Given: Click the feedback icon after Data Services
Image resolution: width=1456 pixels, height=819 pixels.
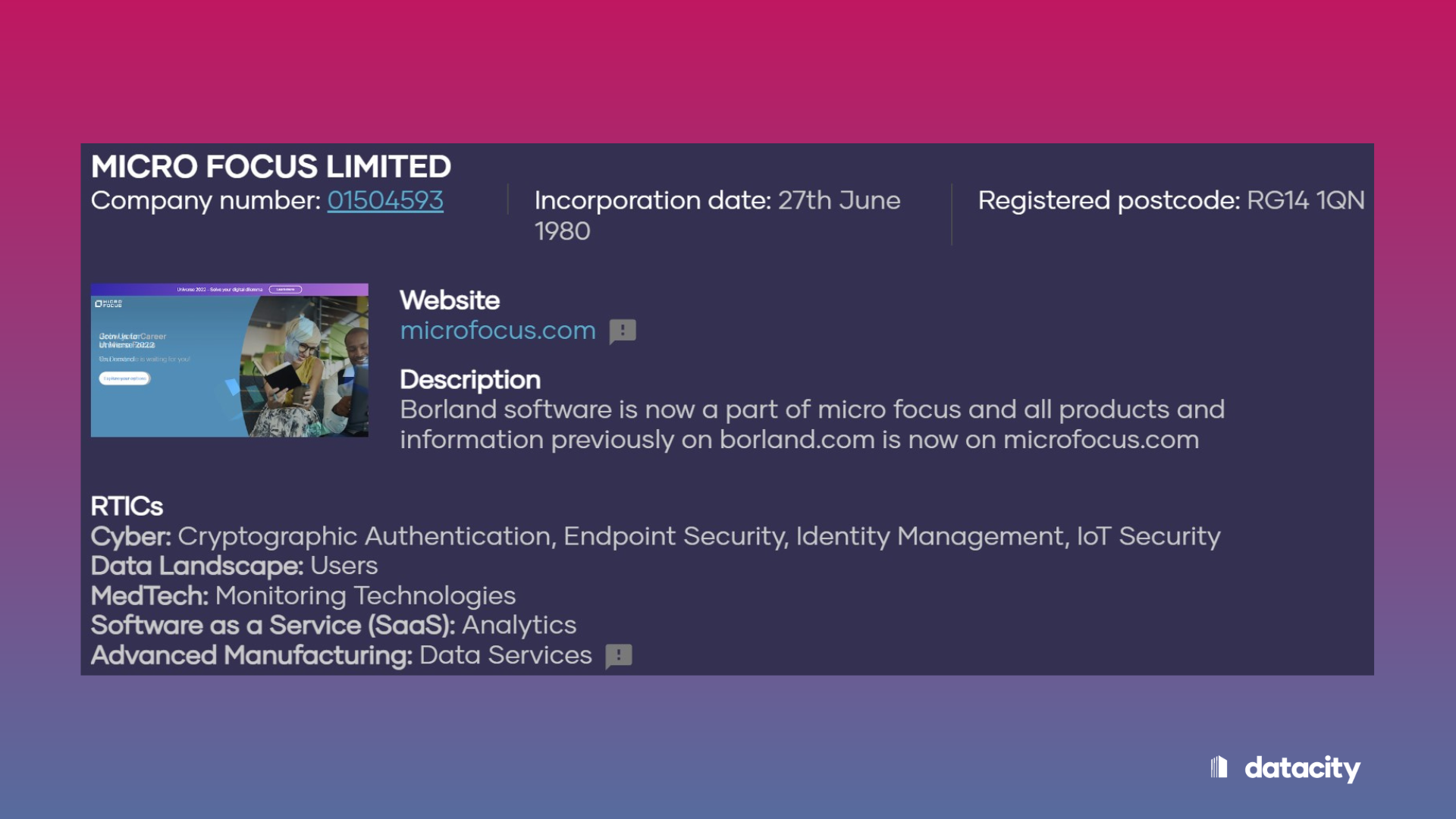Looking at the screenshot, I should (x=619, y=656).
